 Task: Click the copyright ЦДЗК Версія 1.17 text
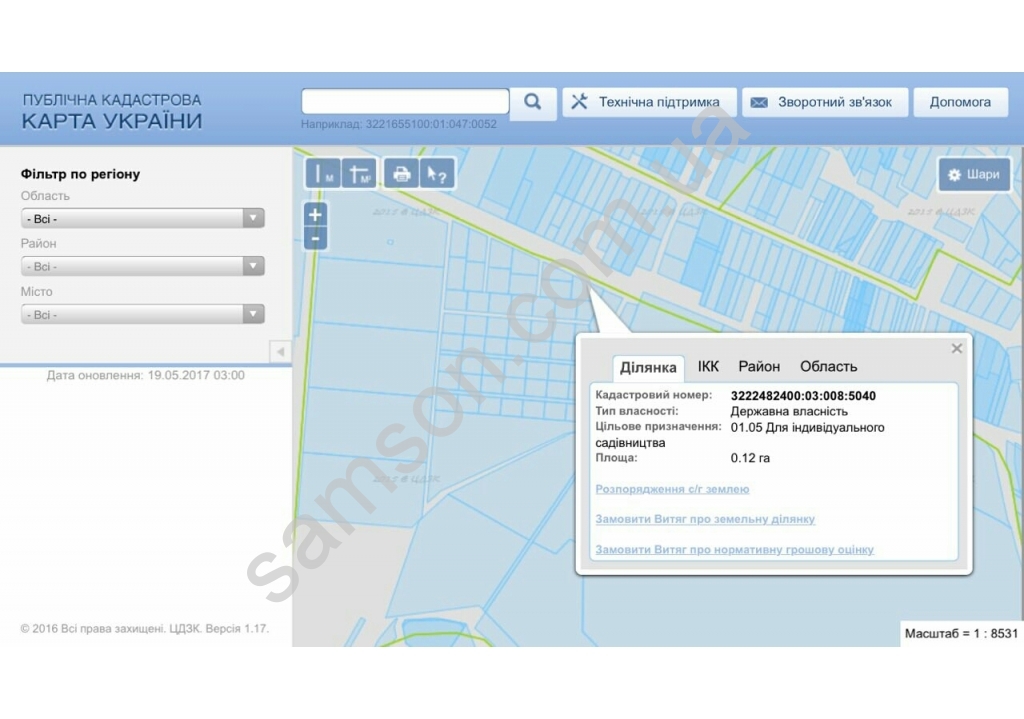(x=144, y=629)
